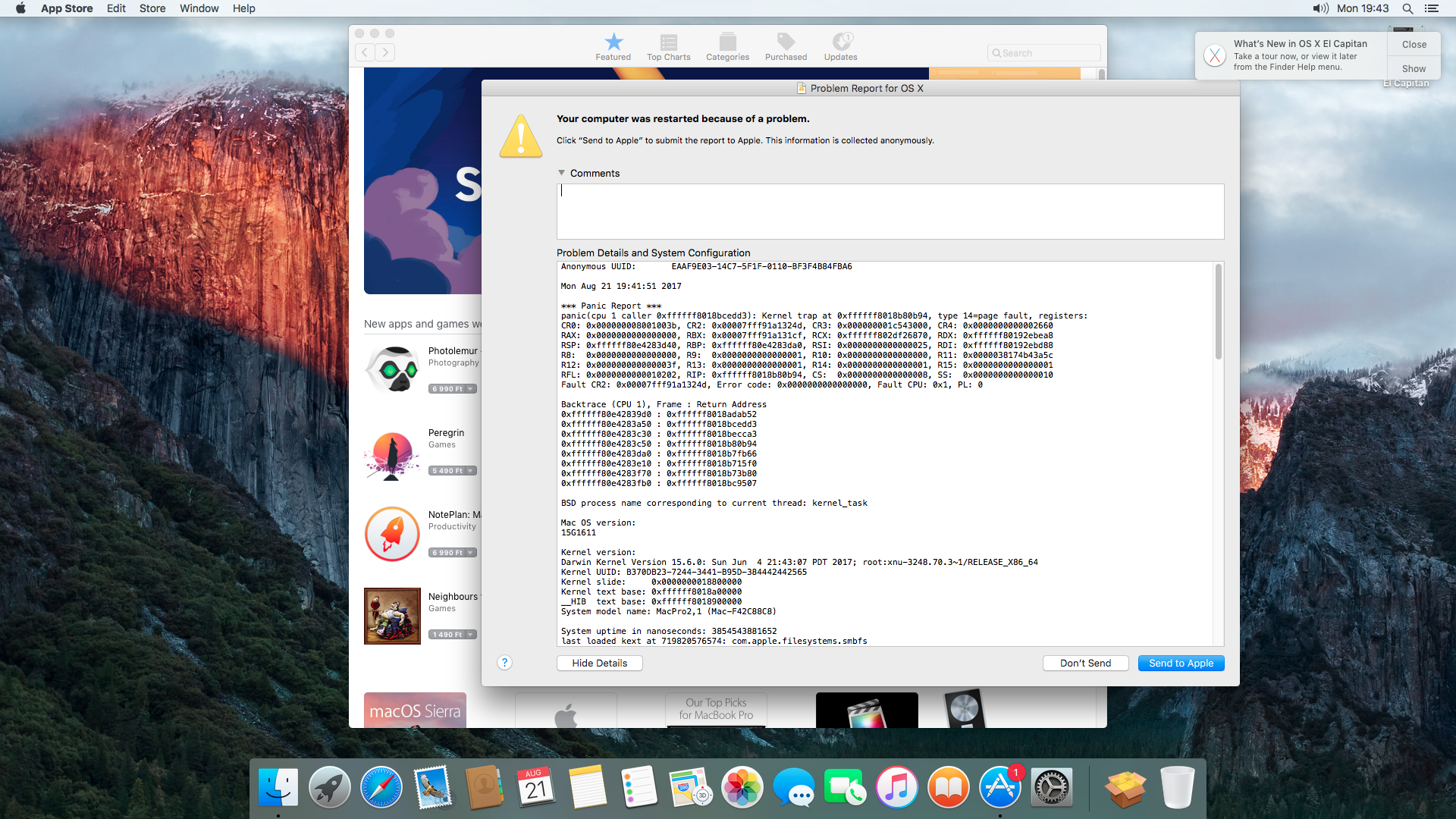The width and height of the screenshot is (1456, 819).
Task: Open FaceTime from the Dock
Action: coord(846,787)
